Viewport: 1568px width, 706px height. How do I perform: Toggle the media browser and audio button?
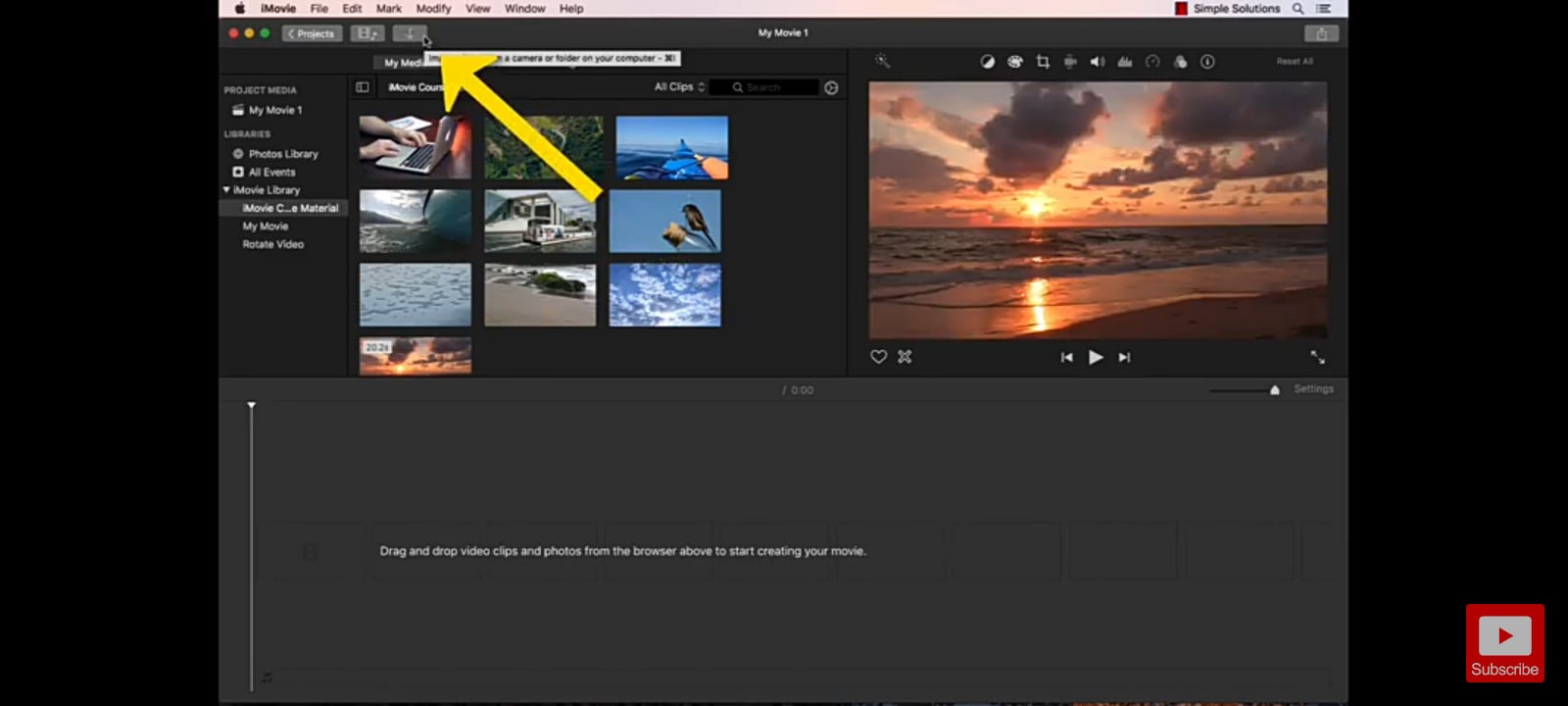[x=367, y=33]
